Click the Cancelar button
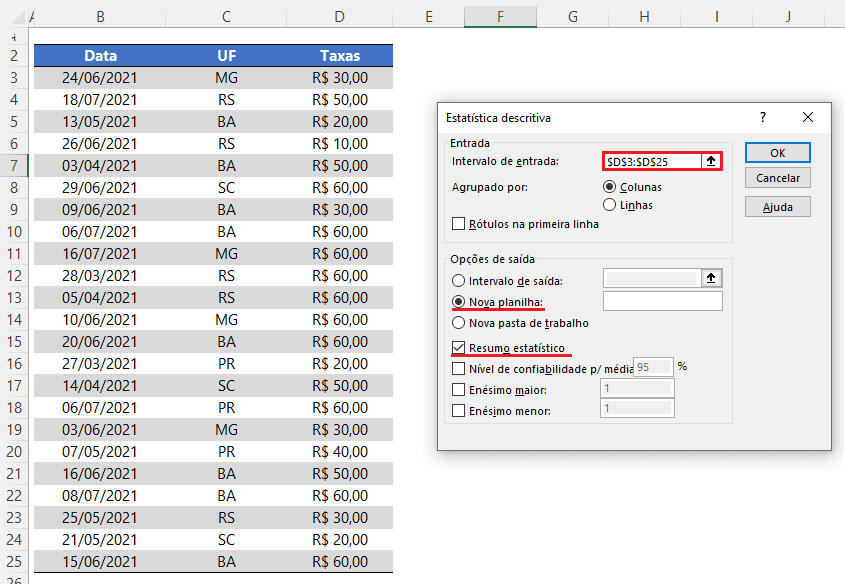The image size is (845, 584). pos(778,178)
